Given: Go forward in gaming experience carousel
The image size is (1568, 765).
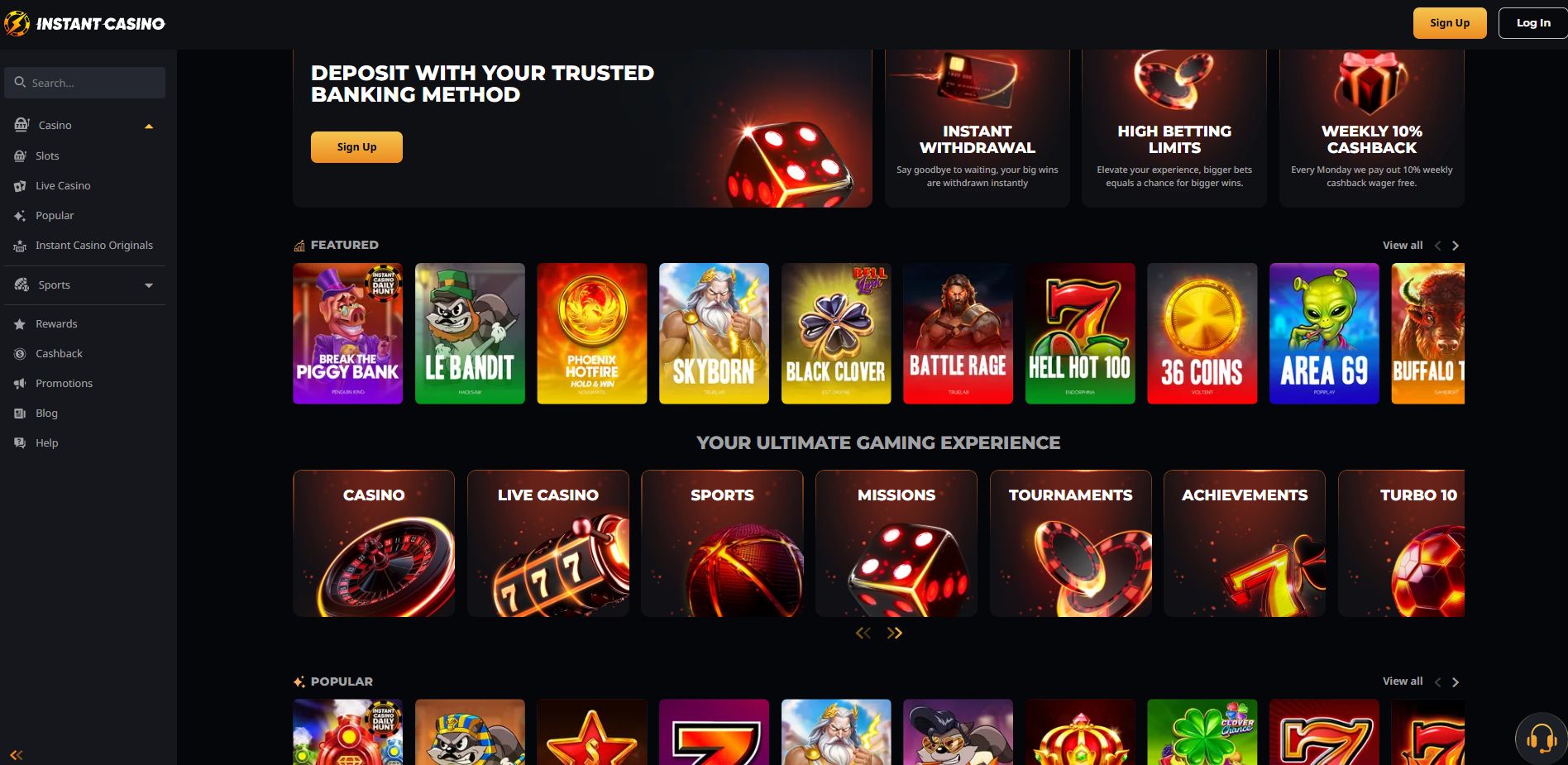Looking at the screenshot, I should point(894,634).
